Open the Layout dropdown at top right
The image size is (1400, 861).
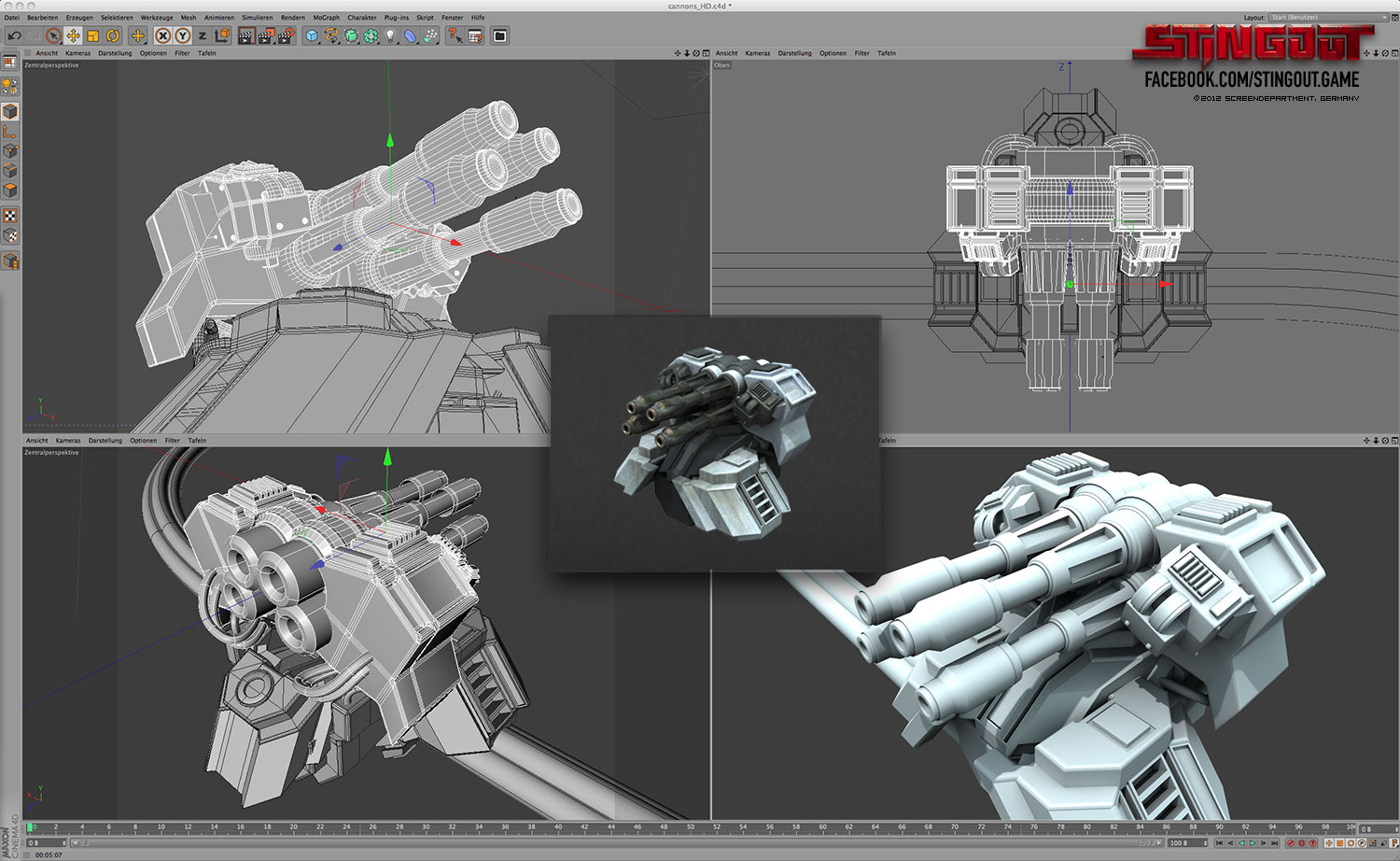(1328, 18)
